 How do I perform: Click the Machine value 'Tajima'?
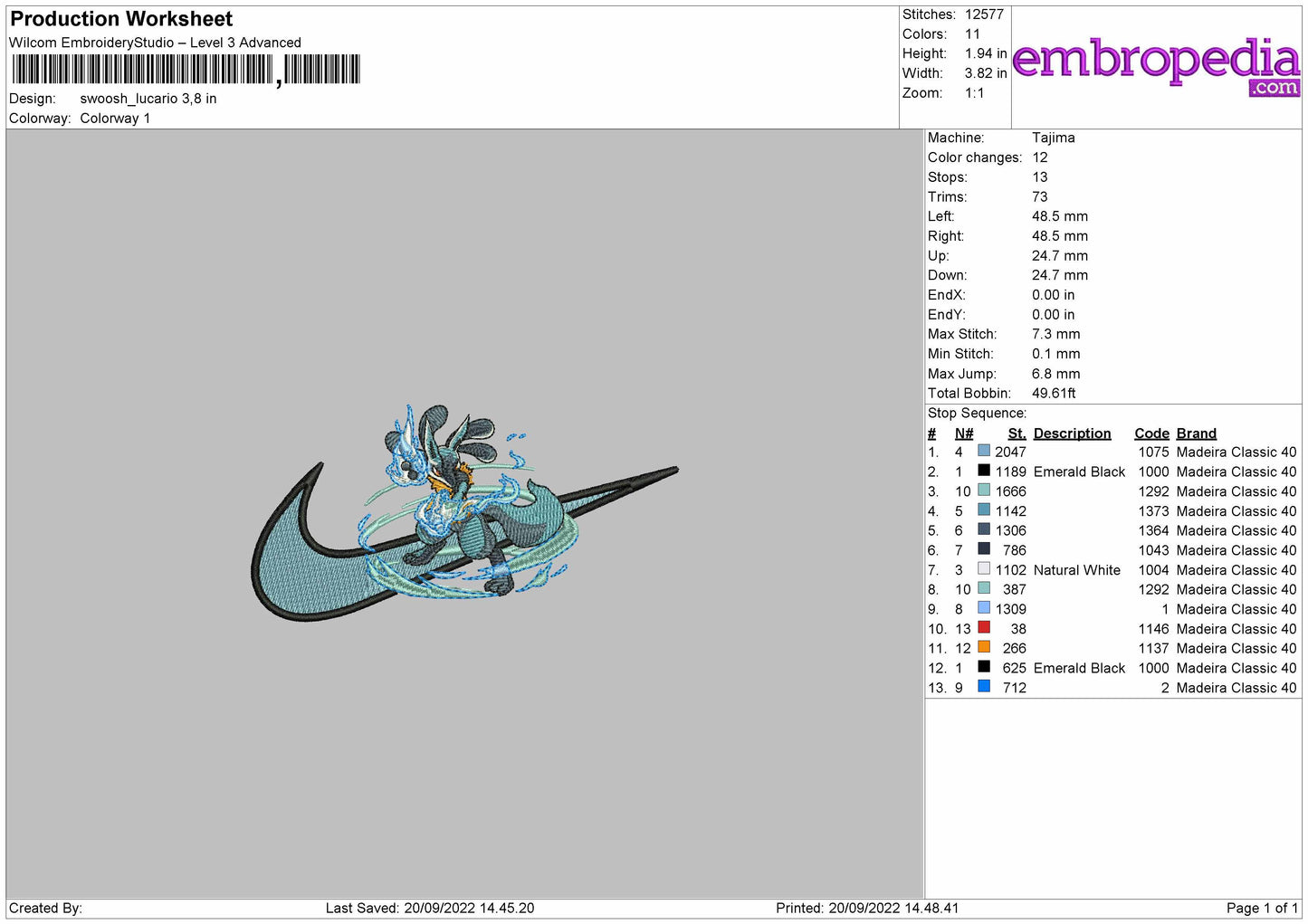pos(1054,138)
